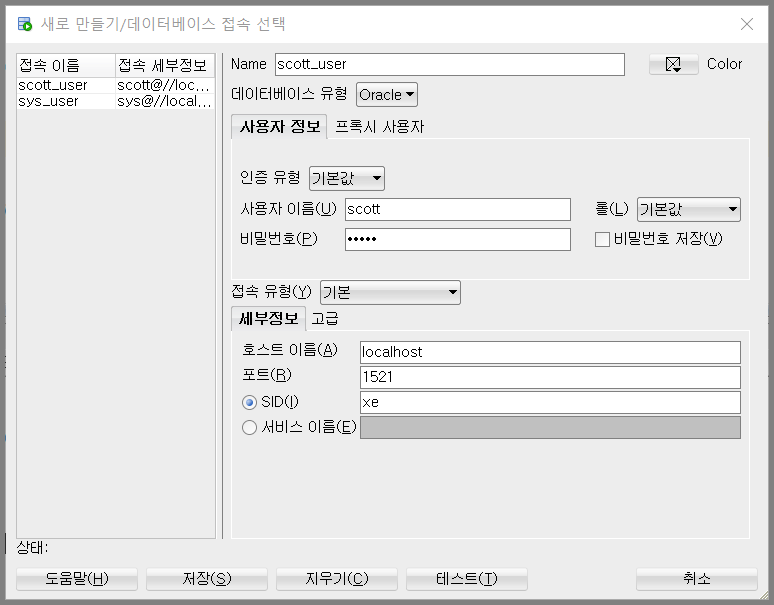Click the 비밀번호 password field
Image resolution: width=774 pixels, height=605 pixels.
click(458, 239)
